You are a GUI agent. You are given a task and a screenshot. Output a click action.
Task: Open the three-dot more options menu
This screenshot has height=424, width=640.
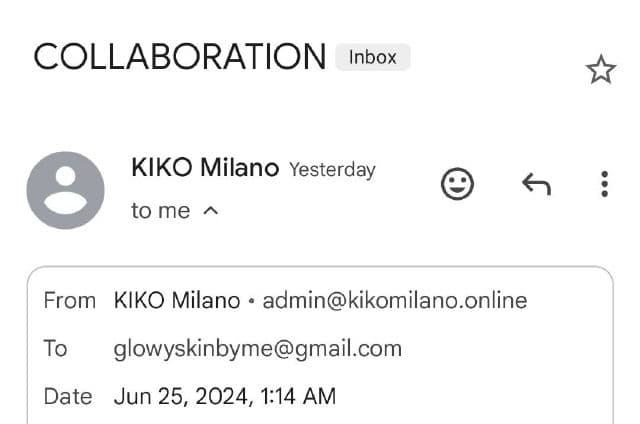point(604,184)
